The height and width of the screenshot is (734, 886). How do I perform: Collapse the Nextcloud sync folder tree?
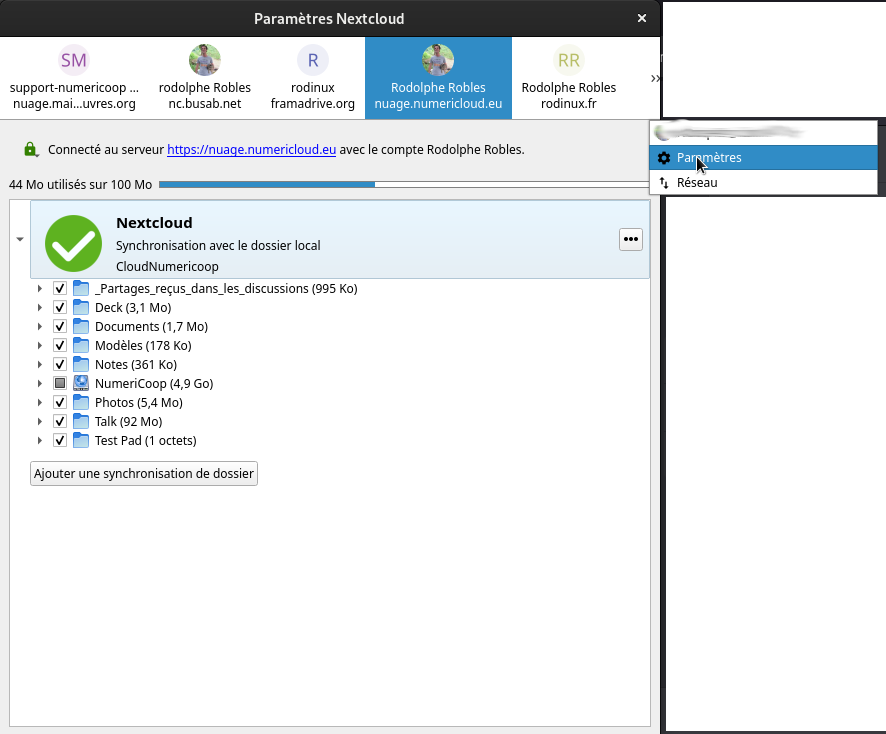tap(20, 239)
